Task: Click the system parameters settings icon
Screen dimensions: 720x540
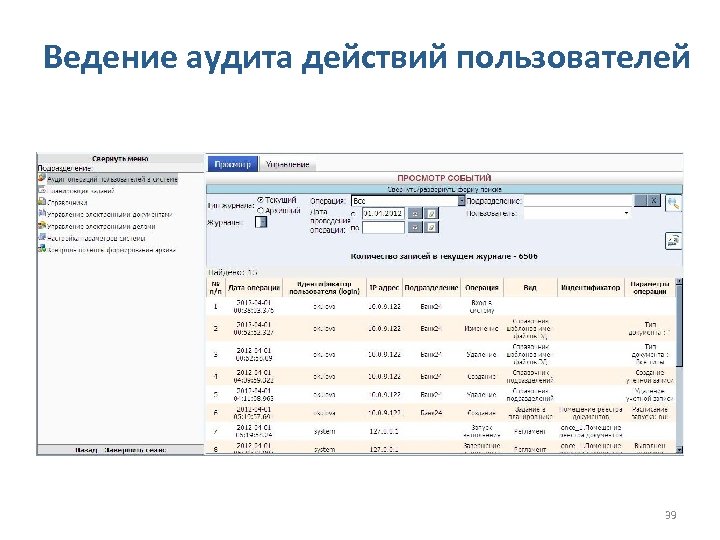Action: tap(42, 237)
